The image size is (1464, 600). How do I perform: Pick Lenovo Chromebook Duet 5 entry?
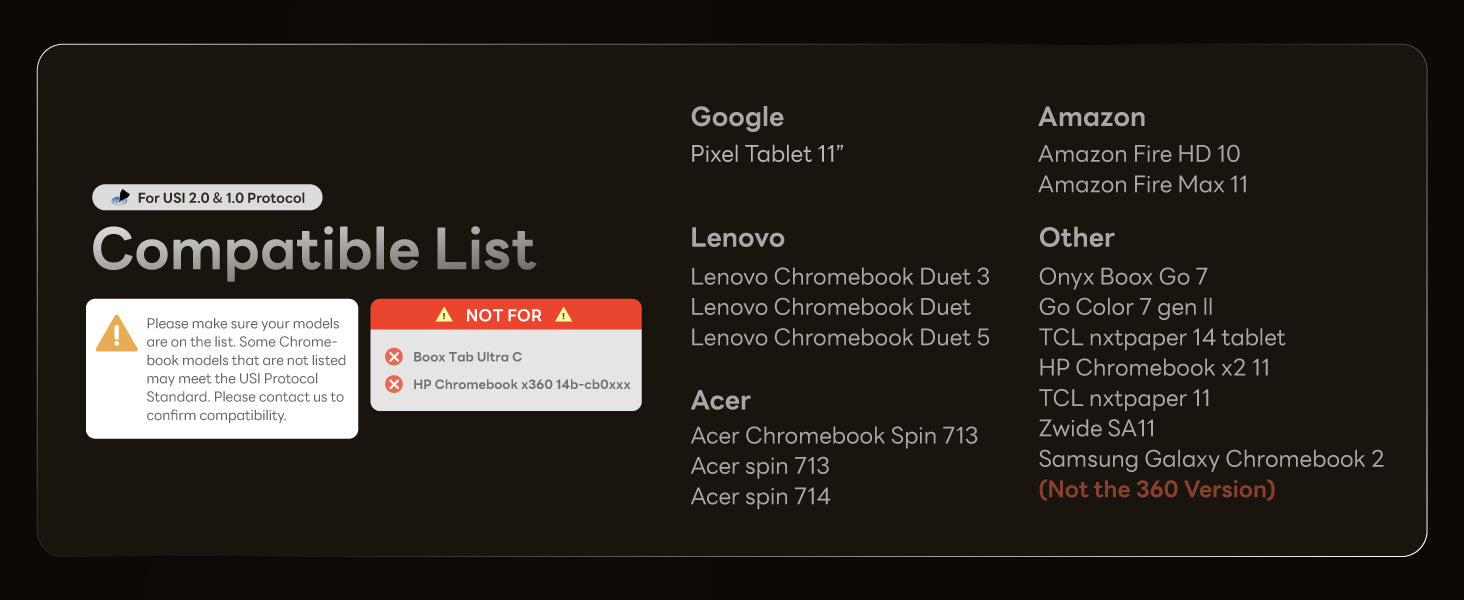click(840, 338)
